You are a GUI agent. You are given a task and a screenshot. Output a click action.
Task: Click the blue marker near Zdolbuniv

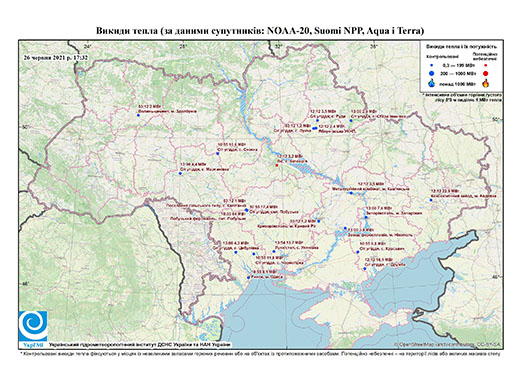point(138,115)
